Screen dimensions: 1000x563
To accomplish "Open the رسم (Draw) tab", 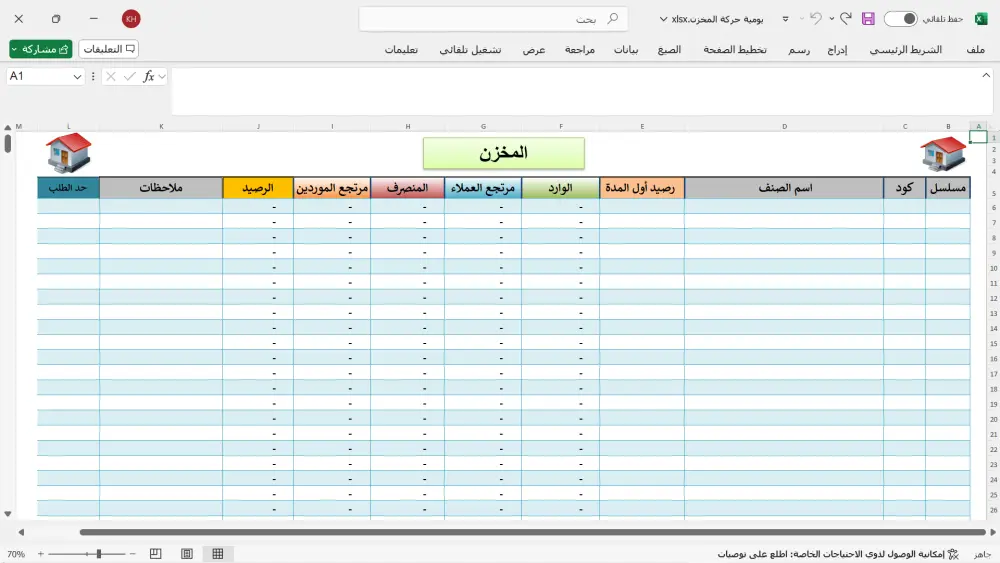I will pos(798,50).
